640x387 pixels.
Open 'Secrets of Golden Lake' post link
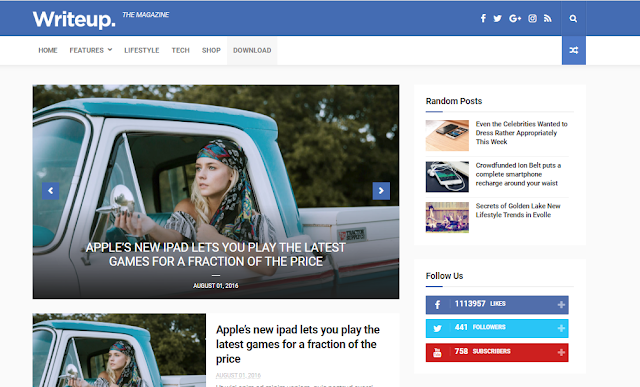(518, 210)
